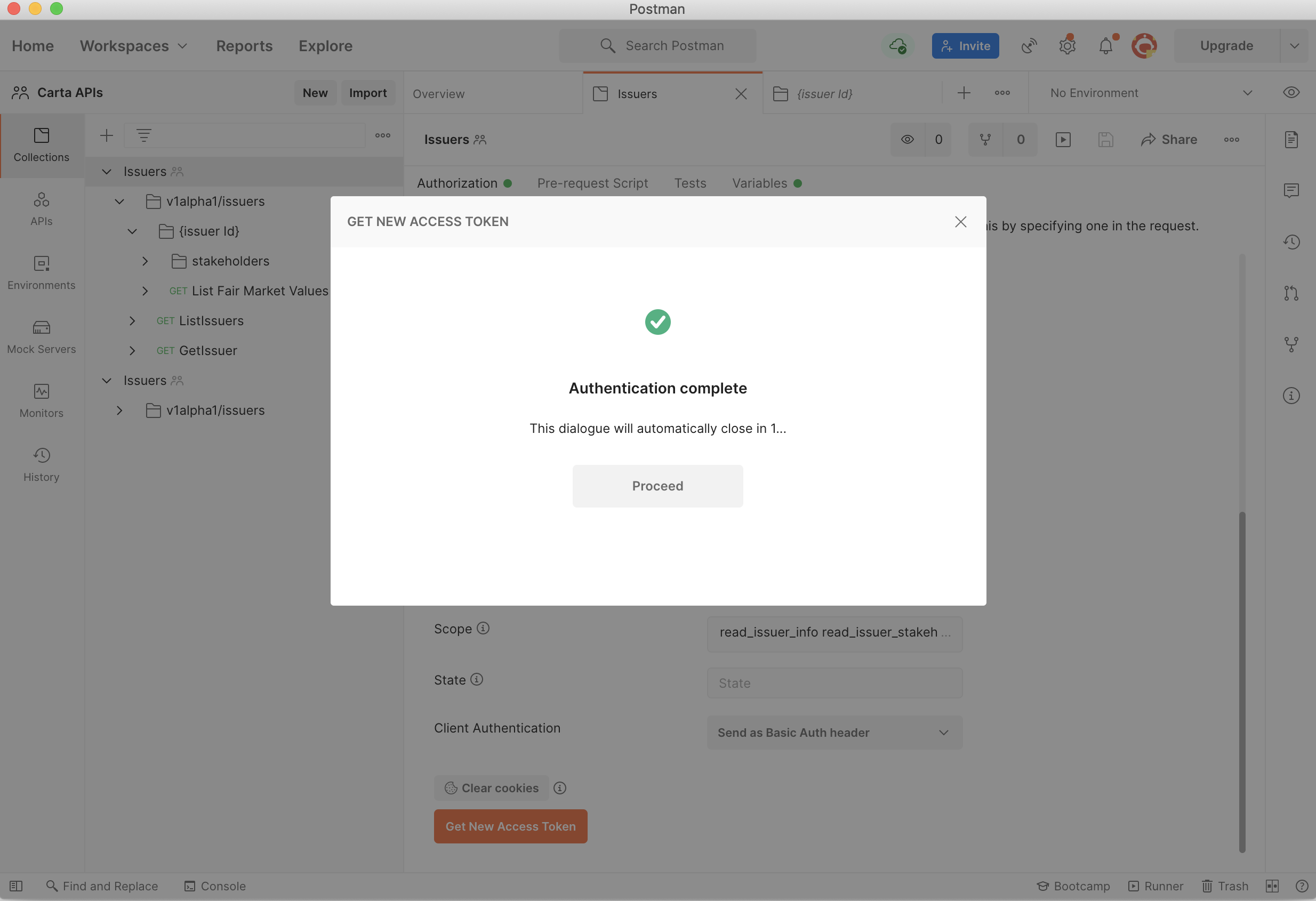This screenshot has height=901, width=1316.
Task: Collapse the first Issuers collection
Action: [107, 172]
